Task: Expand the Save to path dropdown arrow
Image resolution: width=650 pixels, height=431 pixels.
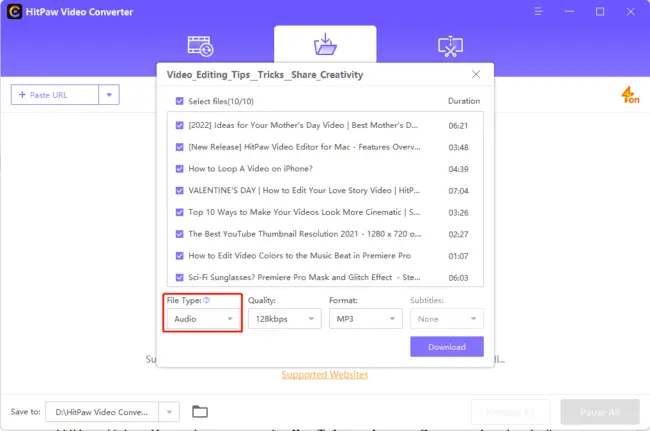Action: click(169, 412)
